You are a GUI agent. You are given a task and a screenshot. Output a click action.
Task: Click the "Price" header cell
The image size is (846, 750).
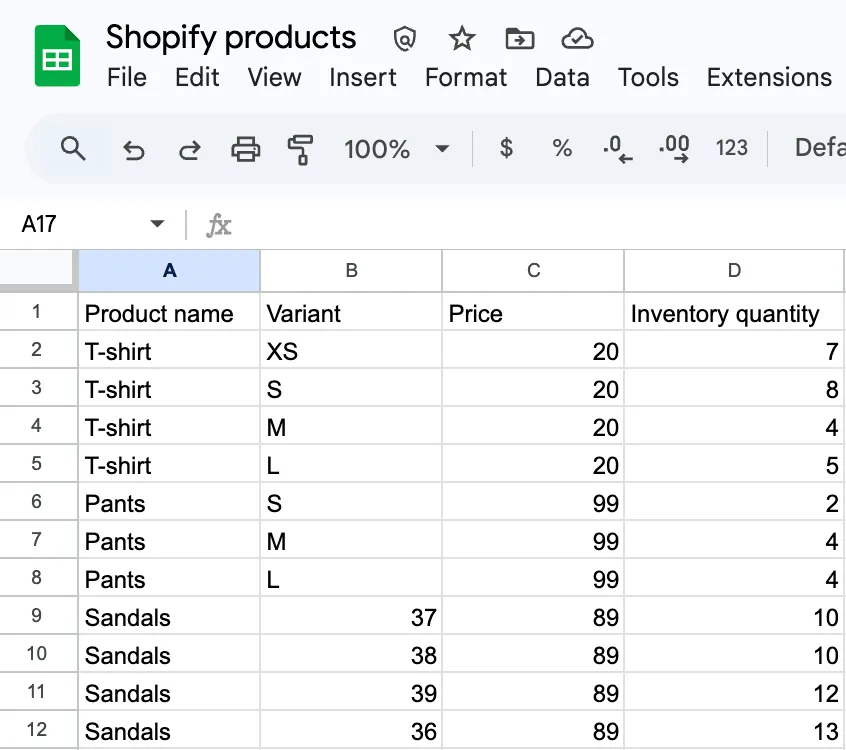point(533,312)
